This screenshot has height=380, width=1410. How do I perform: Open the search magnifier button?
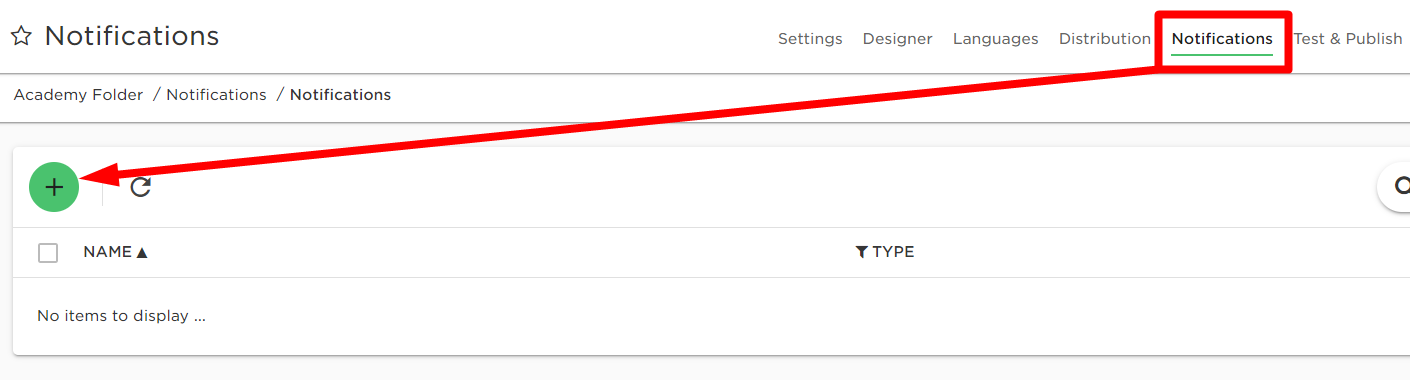[x=1398, y=187]
